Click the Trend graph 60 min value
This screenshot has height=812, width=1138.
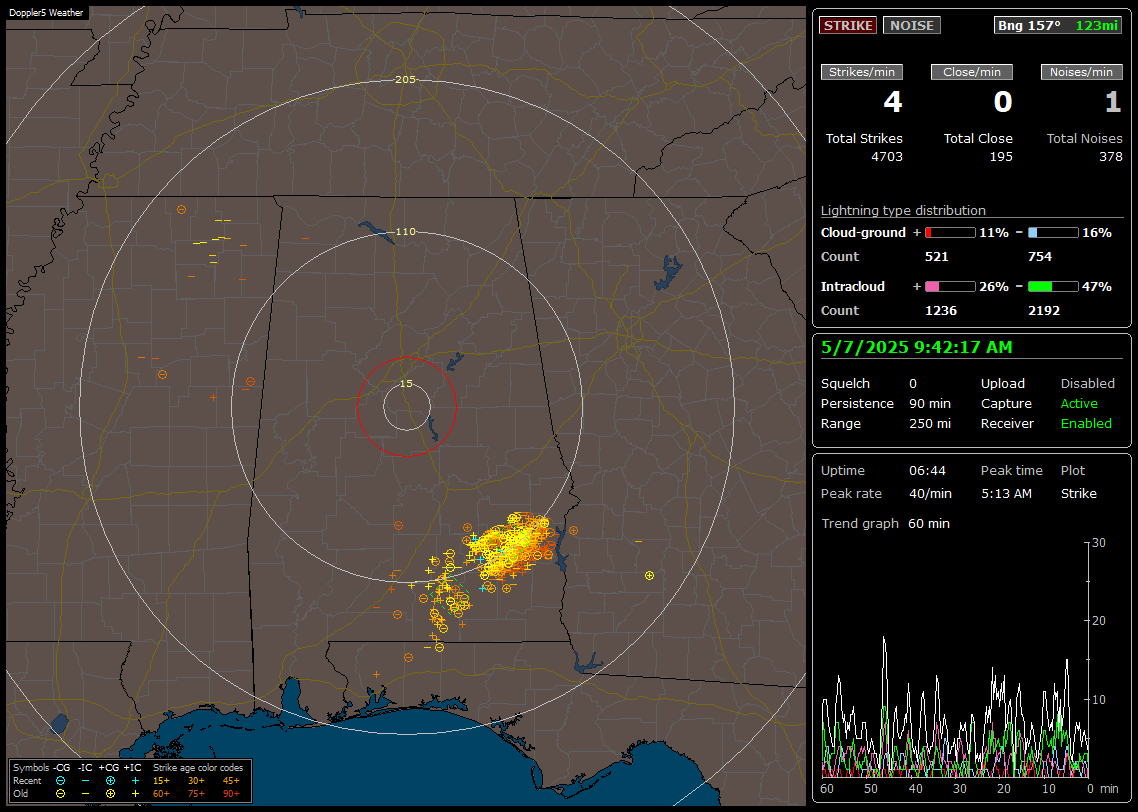point(929,524)
